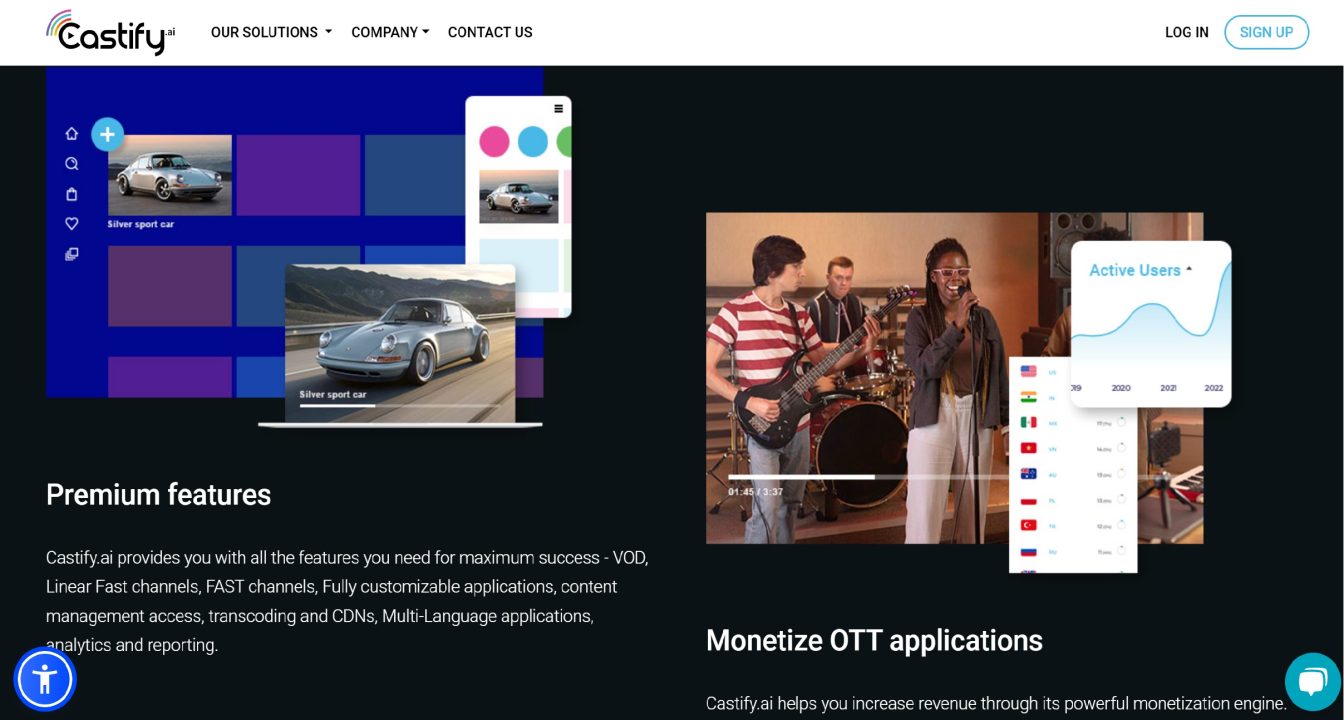This screenshot has width=1344, height=720.
Task: Click the Log In link
Action: (1186, 32)
